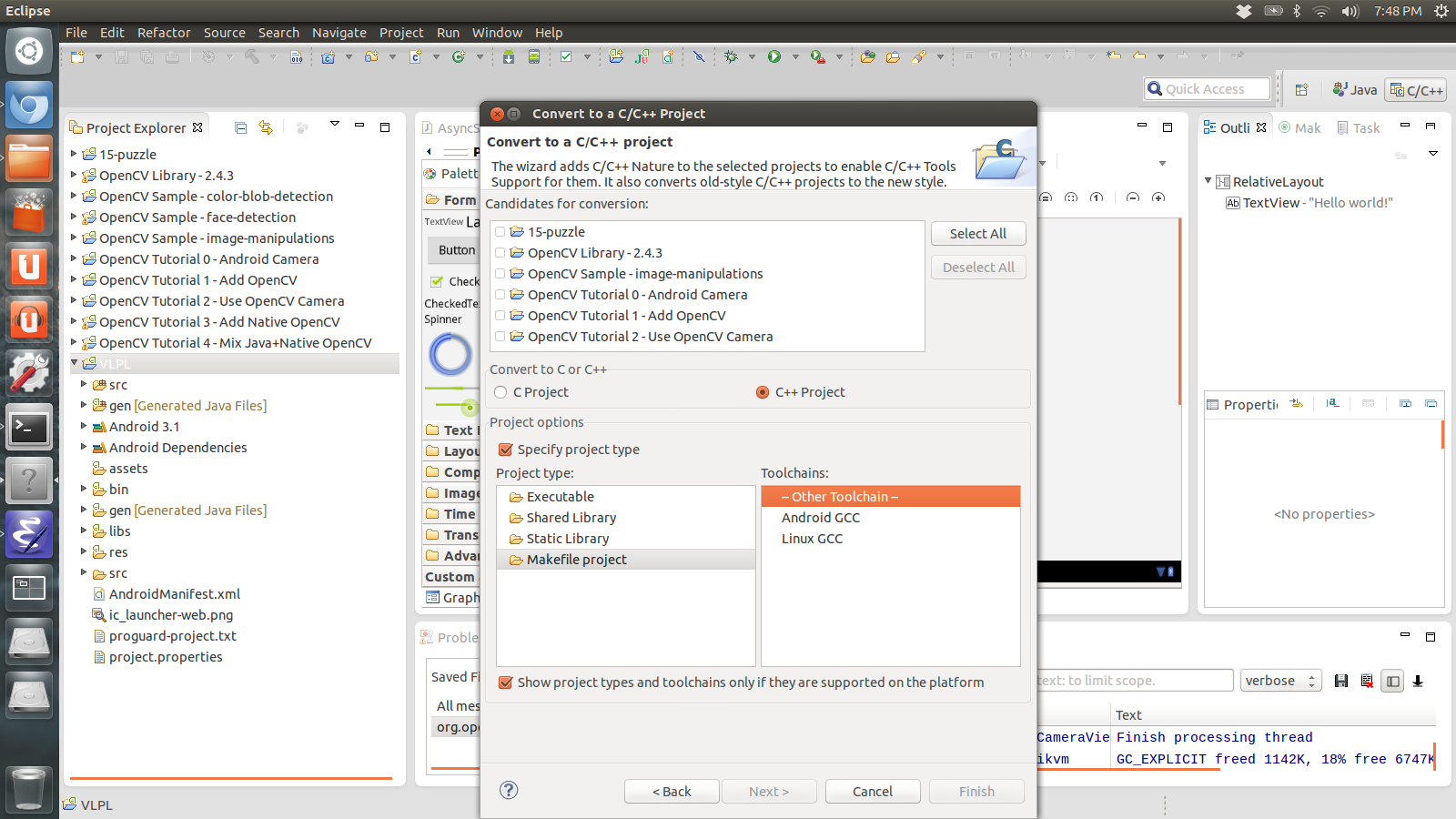Open the Navigate menu
The image size is (1456, 819).
point(339,33)
